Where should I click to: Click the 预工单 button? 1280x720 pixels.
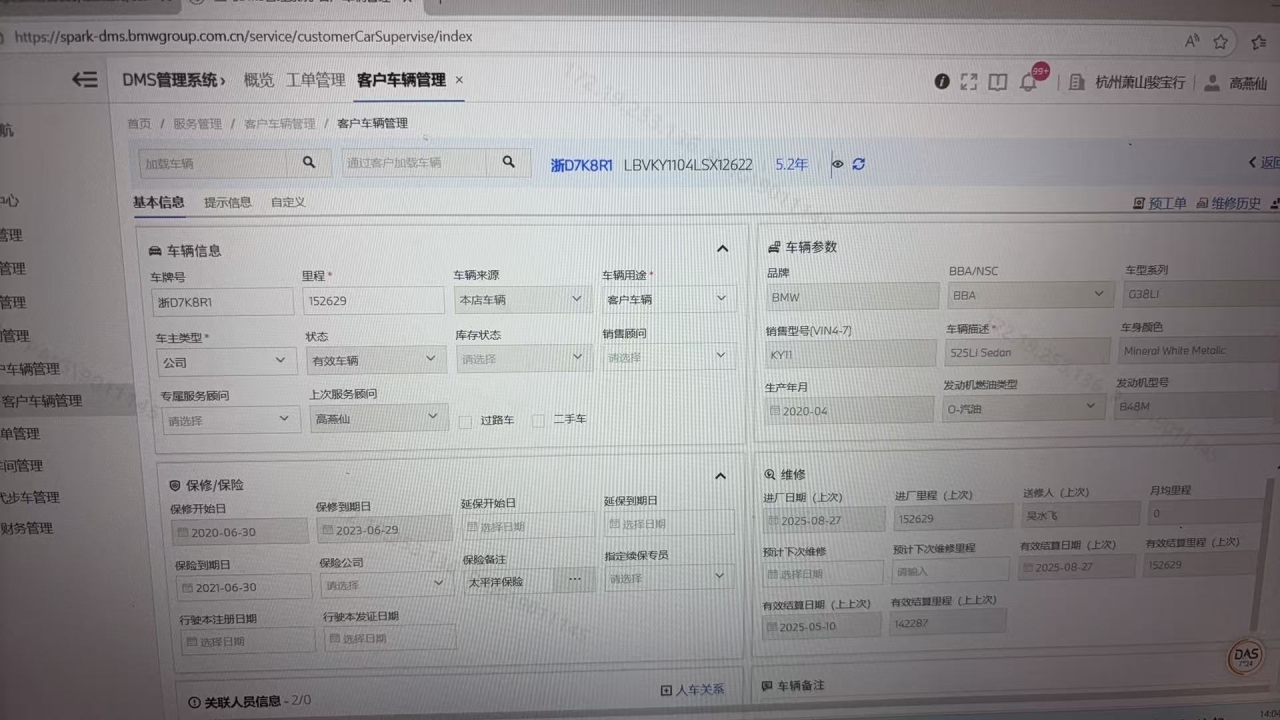click(x=1160, y=203)
